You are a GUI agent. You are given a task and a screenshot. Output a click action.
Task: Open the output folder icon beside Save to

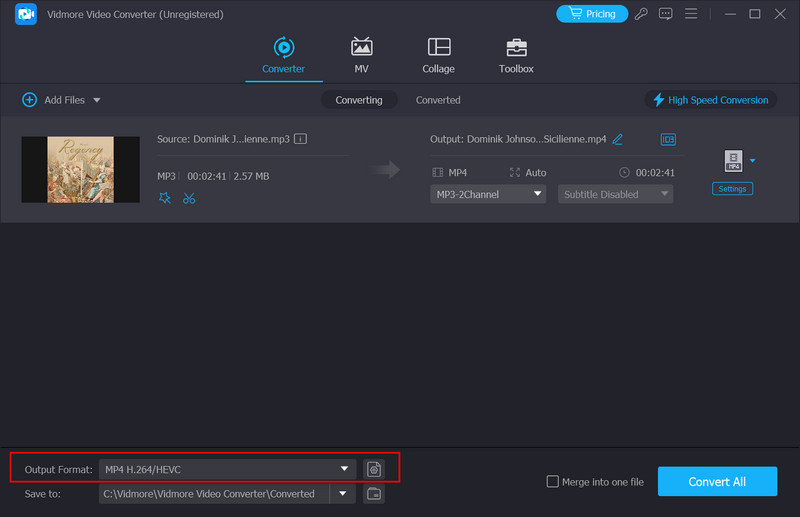pos(373,494)
